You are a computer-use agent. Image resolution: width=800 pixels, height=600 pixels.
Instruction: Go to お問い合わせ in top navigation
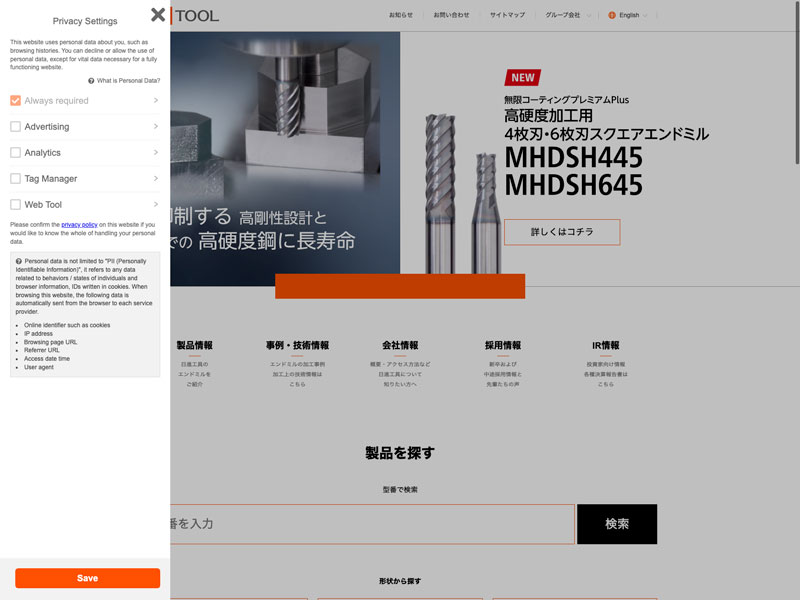click(451, 15)
